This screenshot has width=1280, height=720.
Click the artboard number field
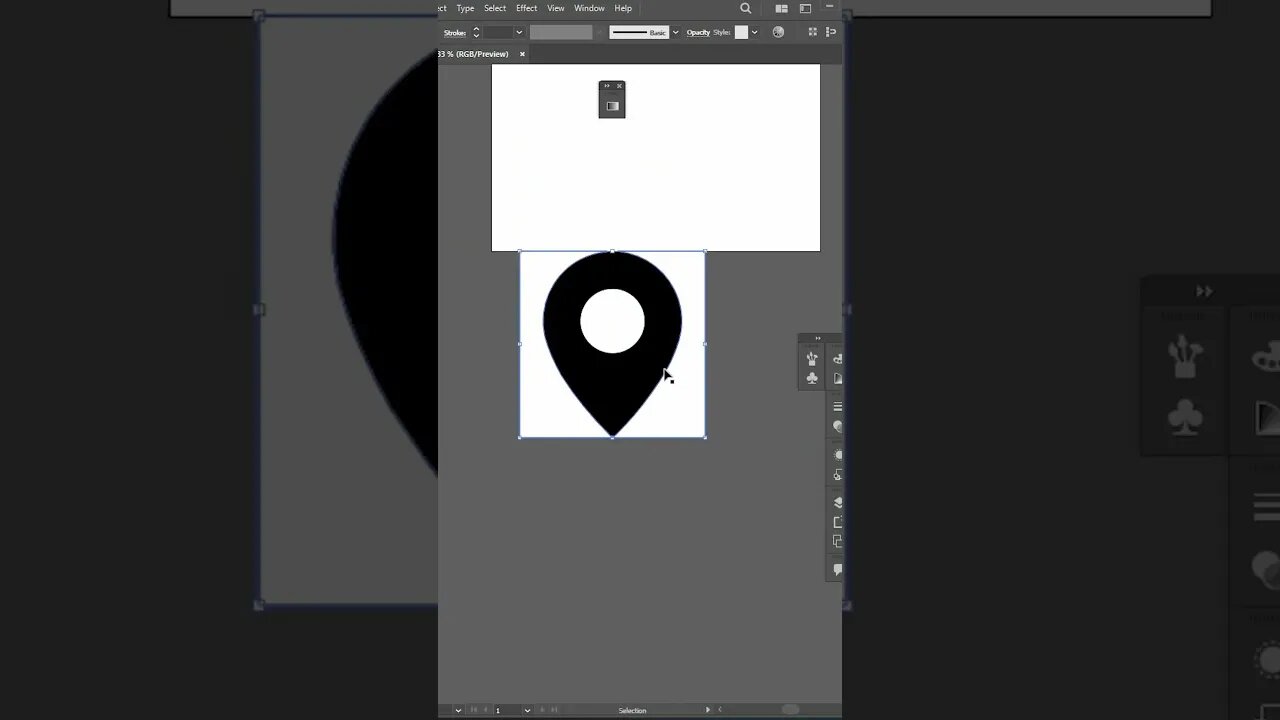point(508,710)
